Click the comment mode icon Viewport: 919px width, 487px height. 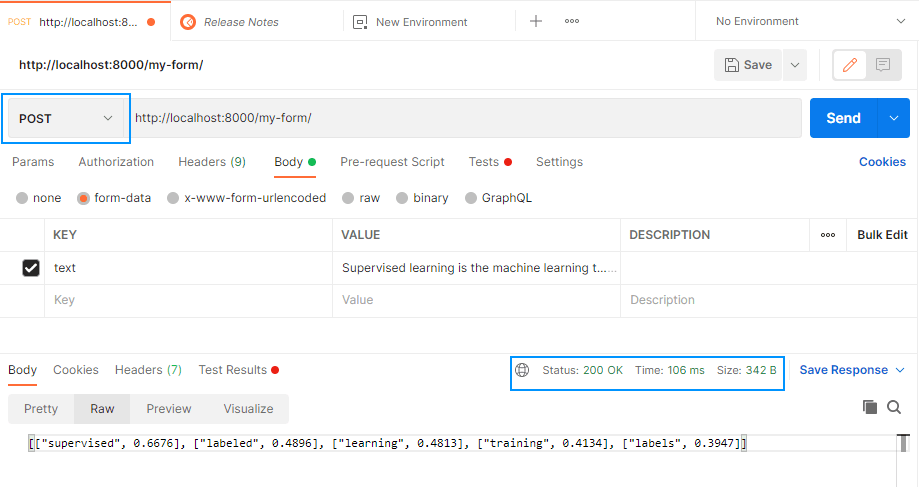[x=883, y=65]
